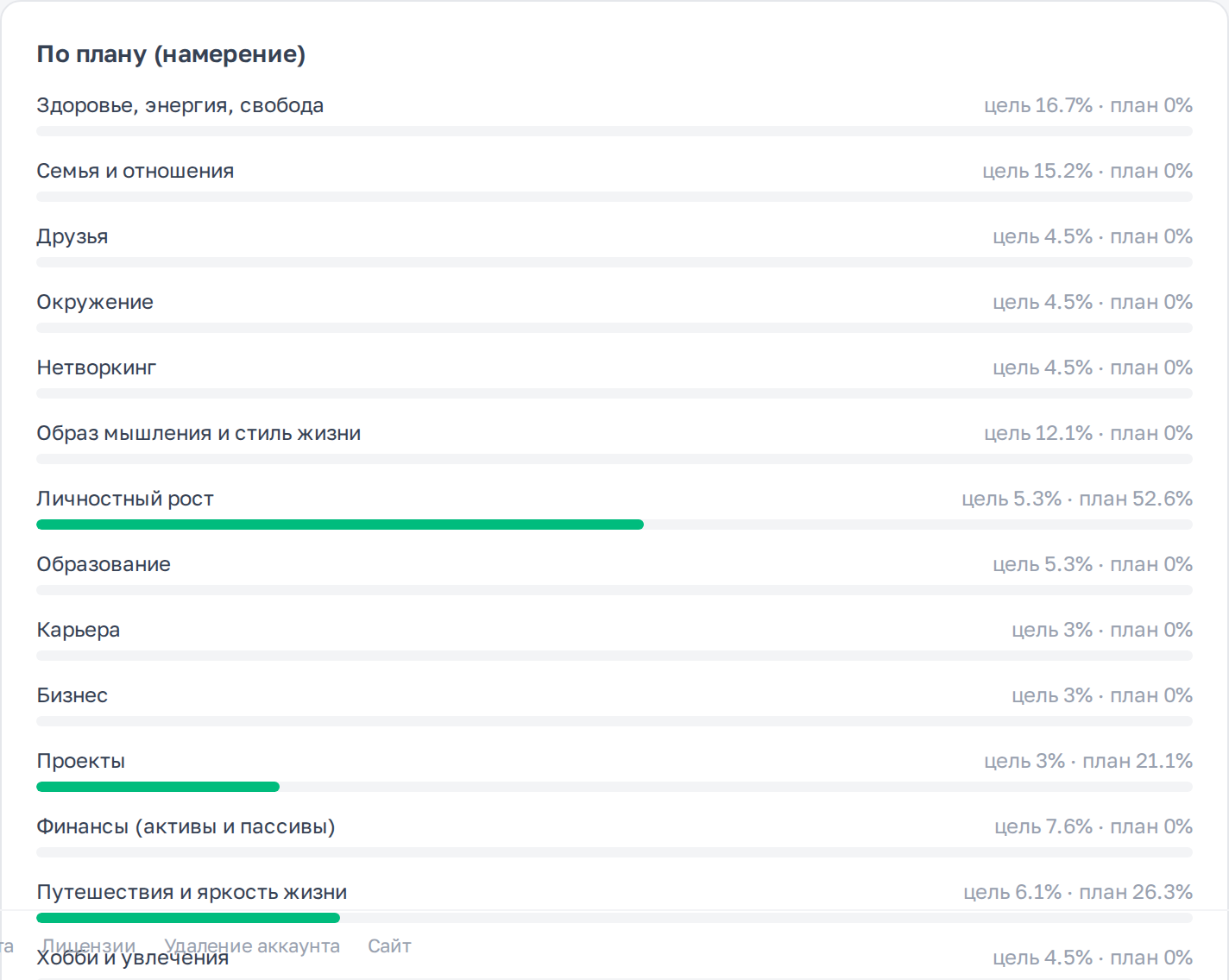The height and width of the screenshot is (980, 1229).
Task: Click the цель 16.7% · план 0% text
Action: [x=1088, y=105]
